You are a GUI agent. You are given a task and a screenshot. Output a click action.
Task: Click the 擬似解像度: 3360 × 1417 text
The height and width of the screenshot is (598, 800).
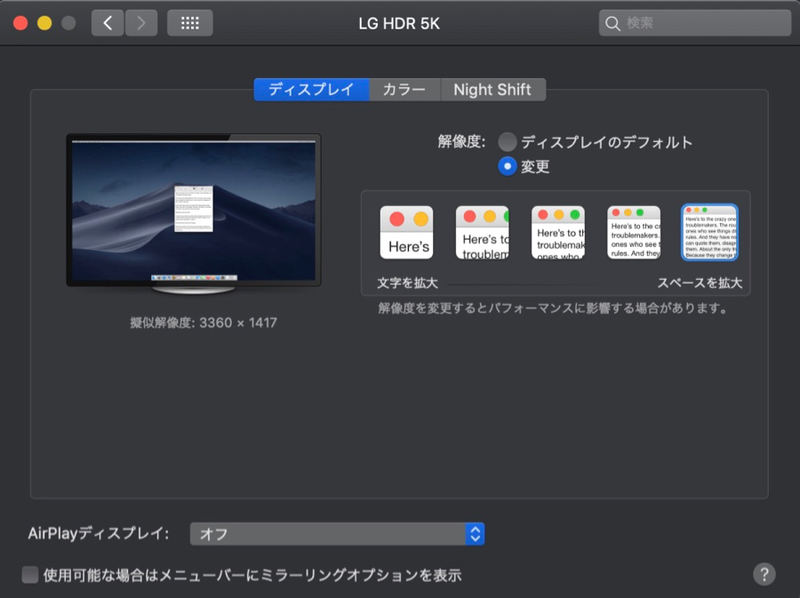204,322
